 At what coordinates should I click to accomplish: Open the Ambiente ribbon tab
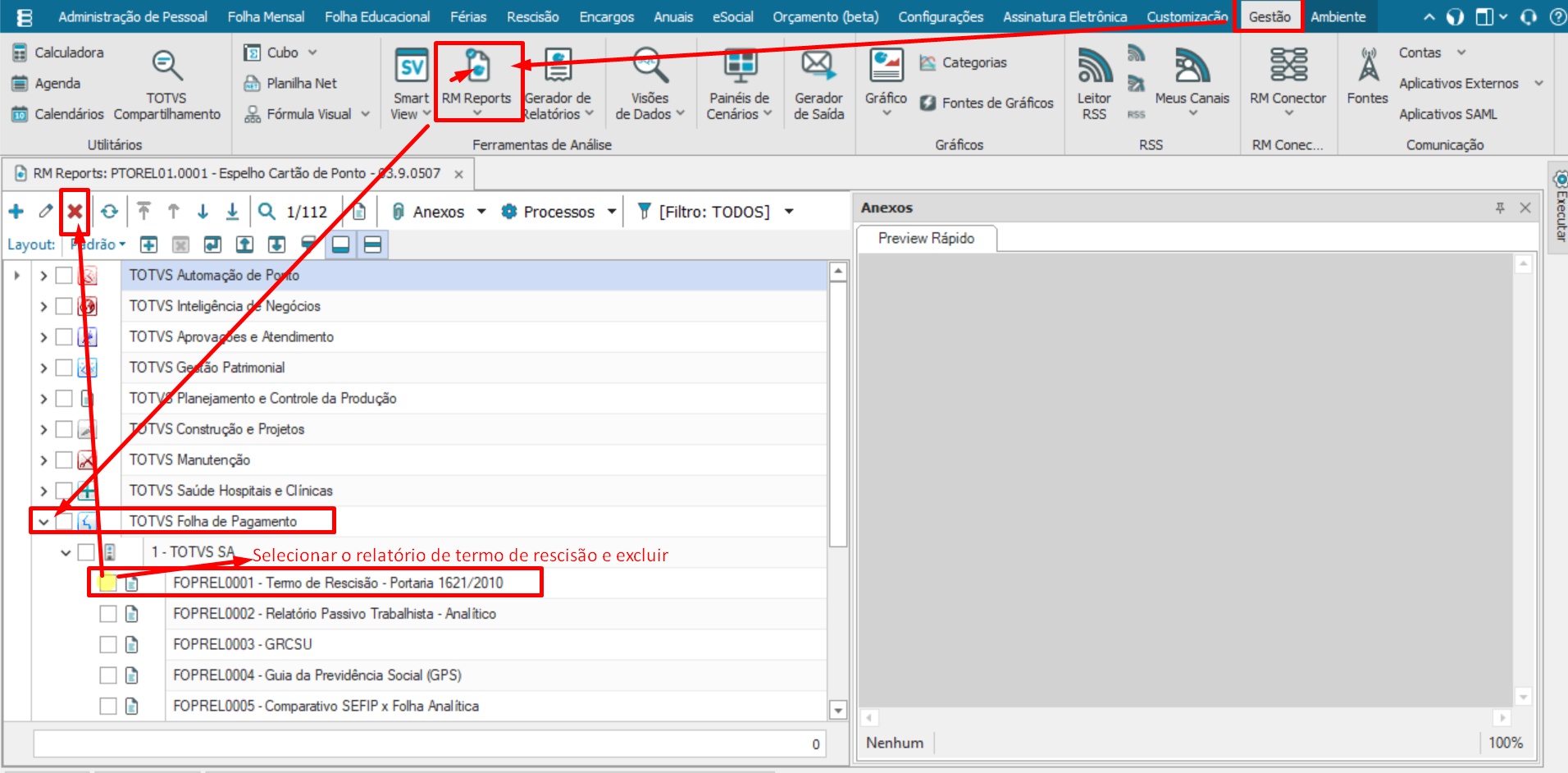coord(1338,16)
